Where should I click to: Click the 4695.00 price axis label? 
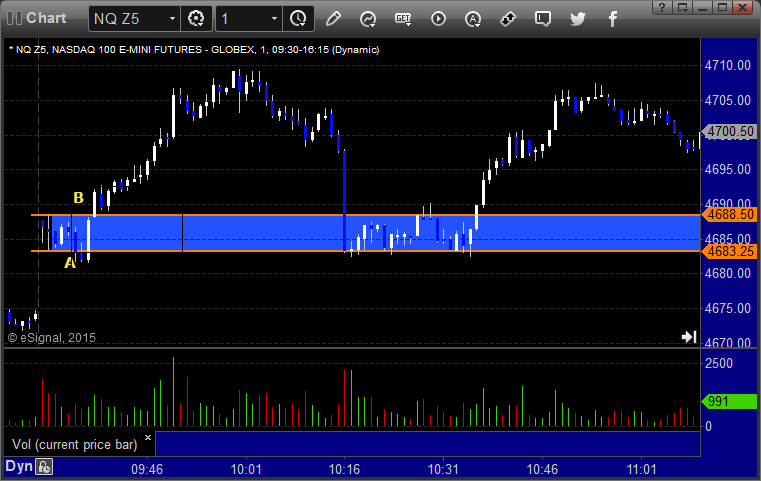(728, 169)
